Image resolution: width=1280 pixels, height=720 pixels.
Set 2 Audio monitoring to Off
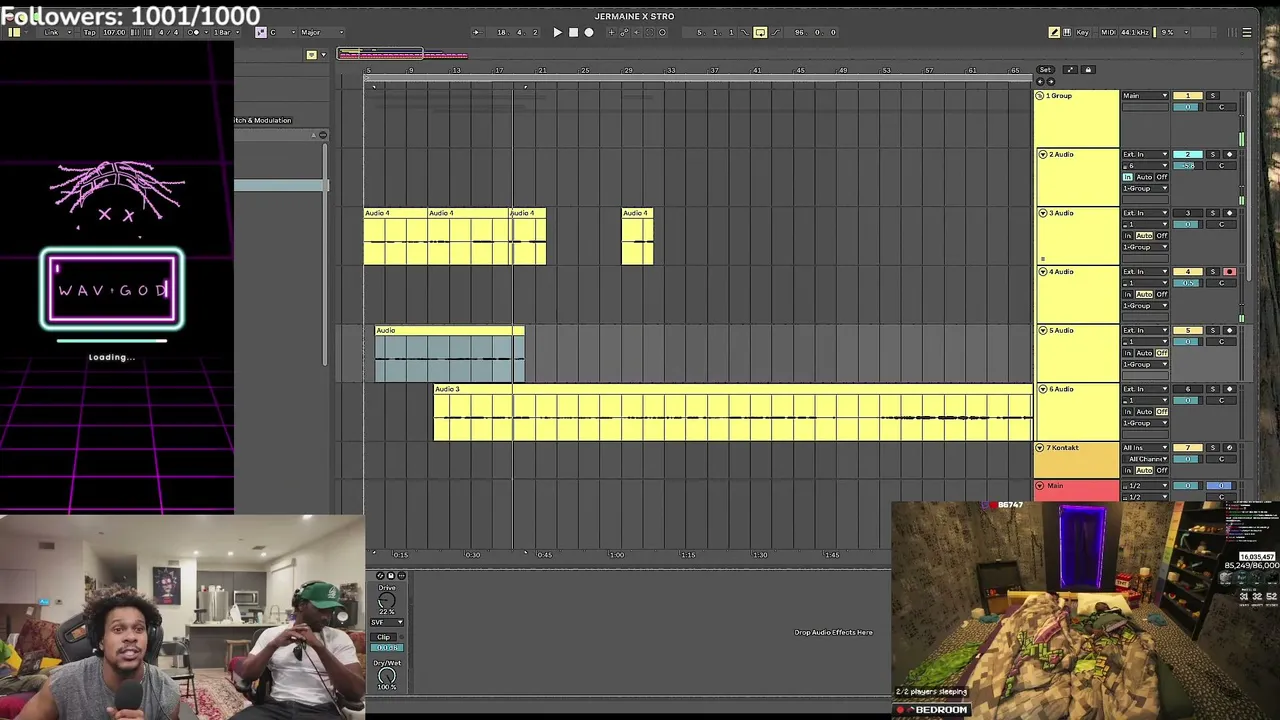[1161, 177]
